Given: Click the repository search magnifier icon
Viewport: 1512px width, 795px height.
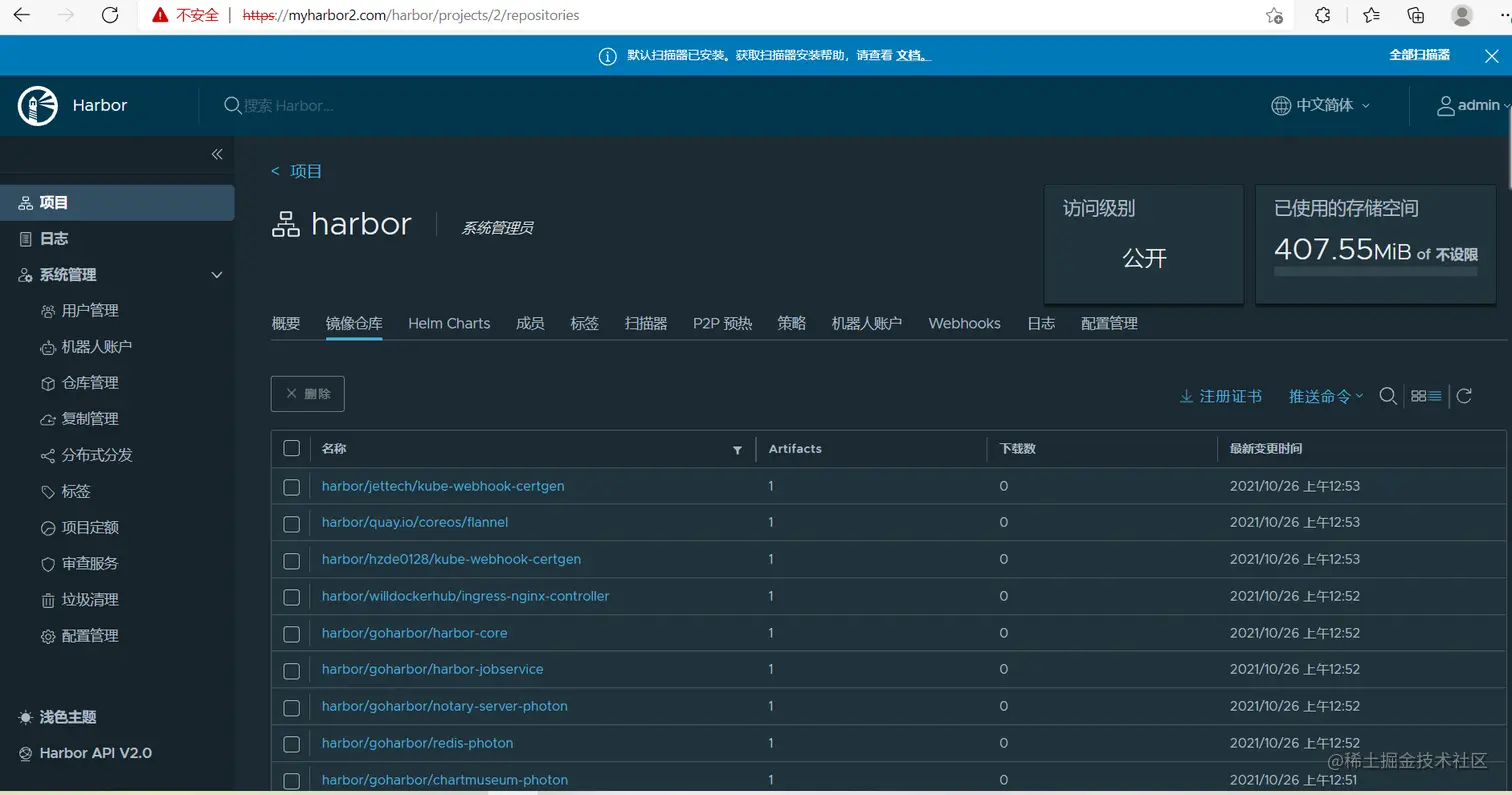Looking at the screenshot, I should pyautogui.click(x=1388, y=396).
